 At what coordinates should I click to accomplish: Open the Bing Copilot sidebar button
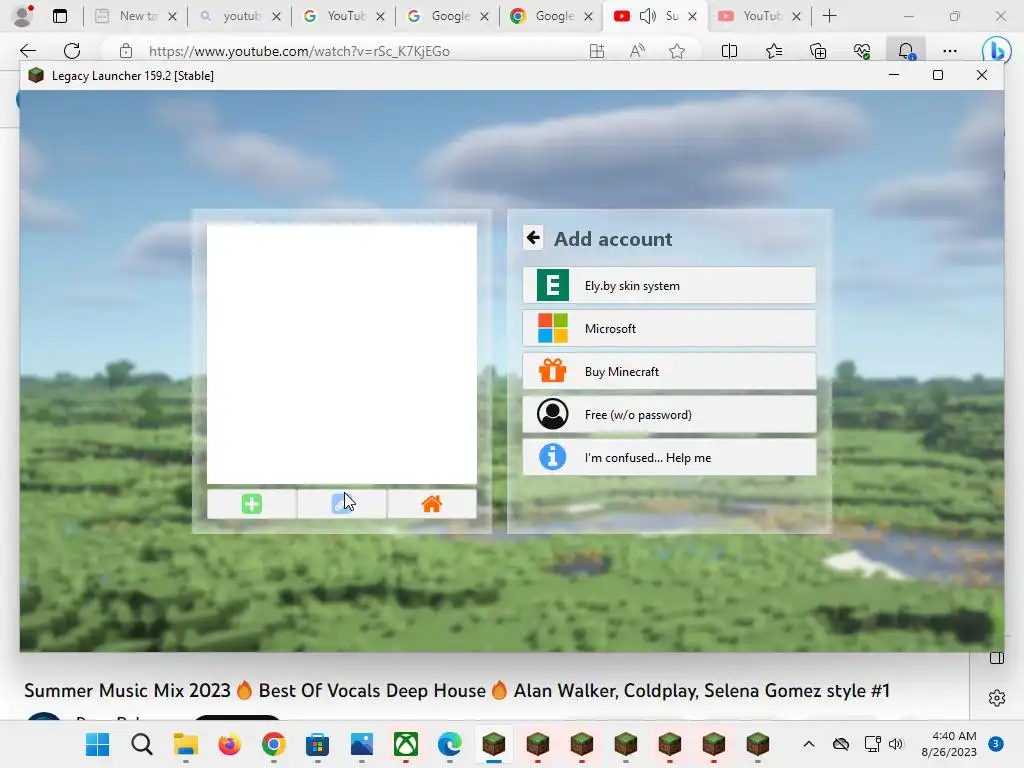[x=997, y=51]
